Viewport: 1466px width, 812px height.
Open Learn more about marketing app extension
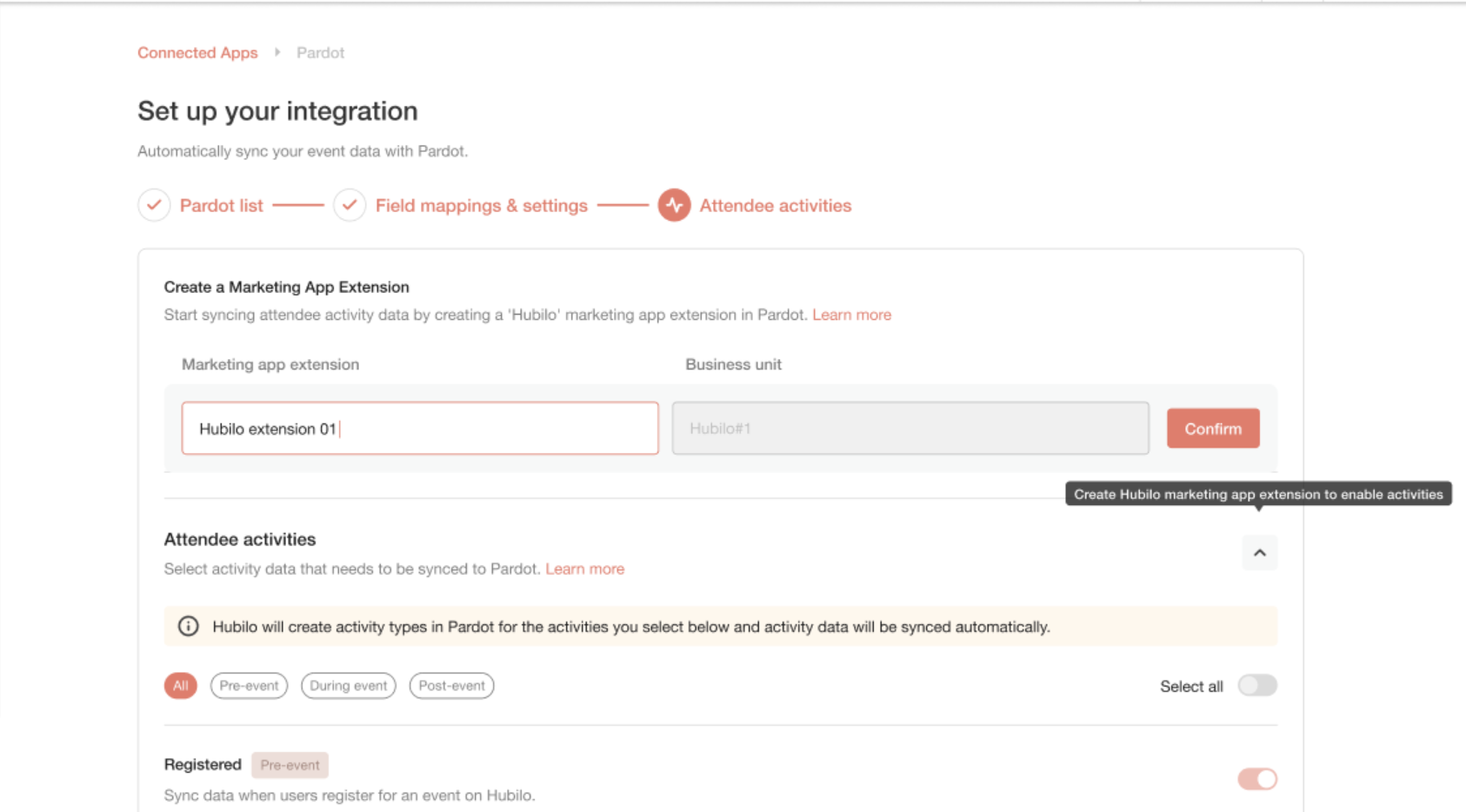851,315
